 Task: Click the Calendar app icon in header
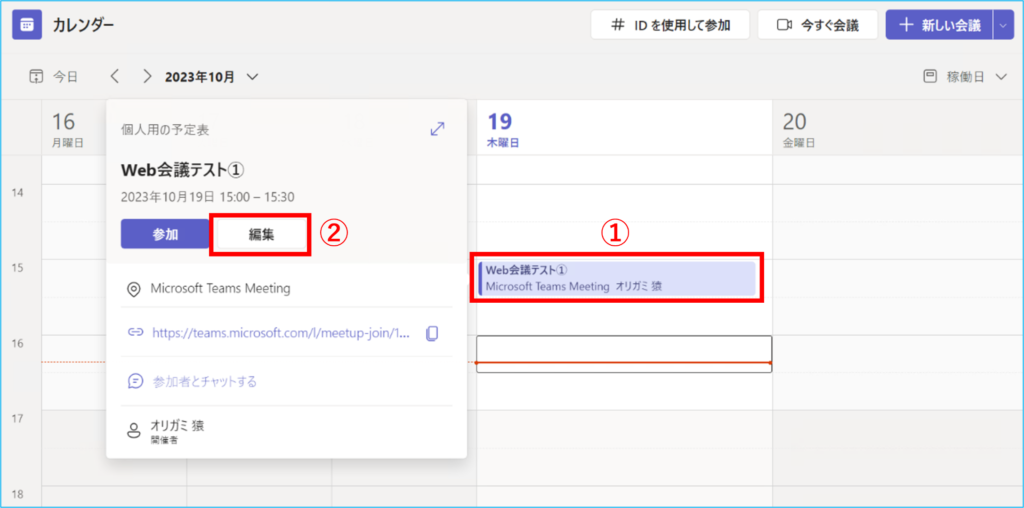point(27,24)
